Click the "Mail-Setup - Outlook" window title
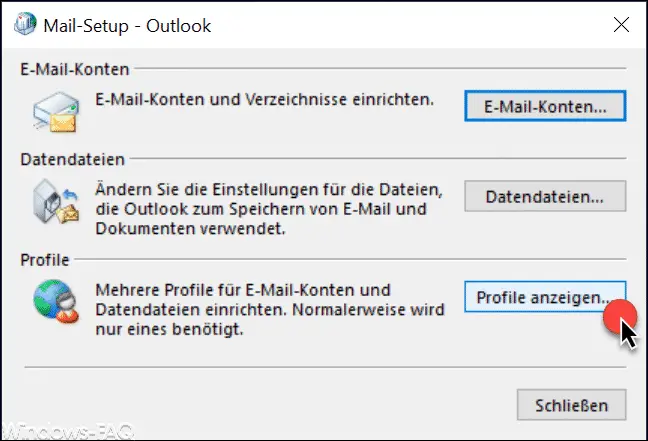Screen dimensions: 648x441 pos(127,26)
